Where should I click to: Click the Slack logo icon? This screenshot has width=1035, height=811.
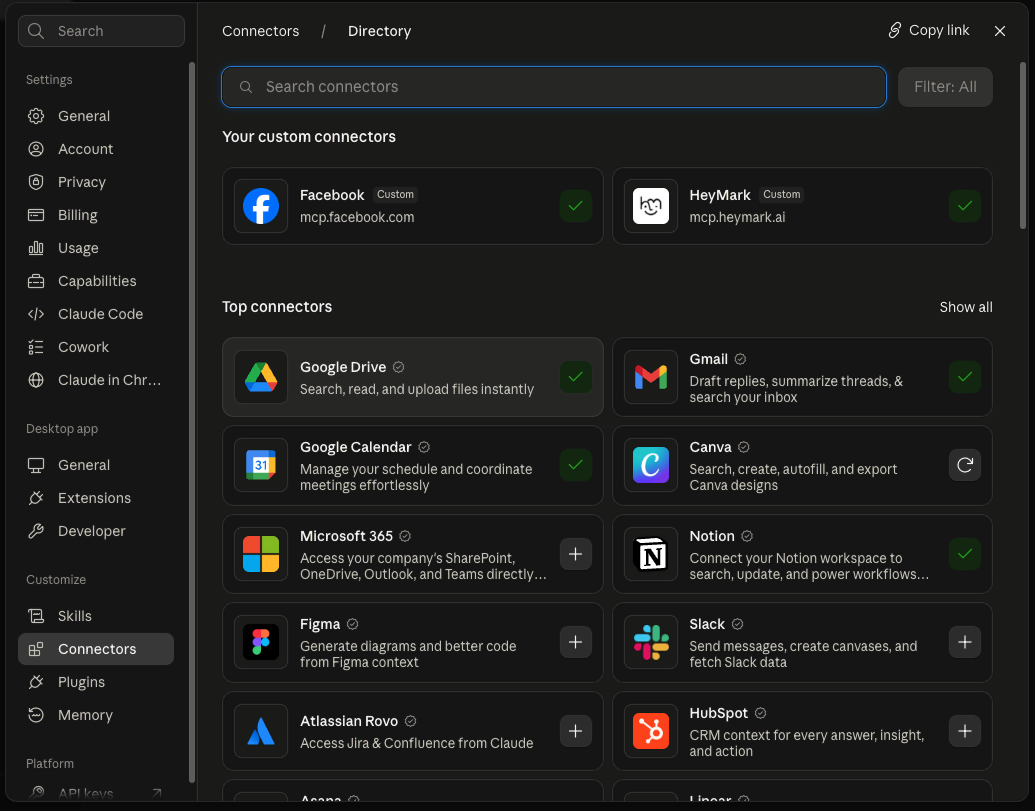click(650, 642)
